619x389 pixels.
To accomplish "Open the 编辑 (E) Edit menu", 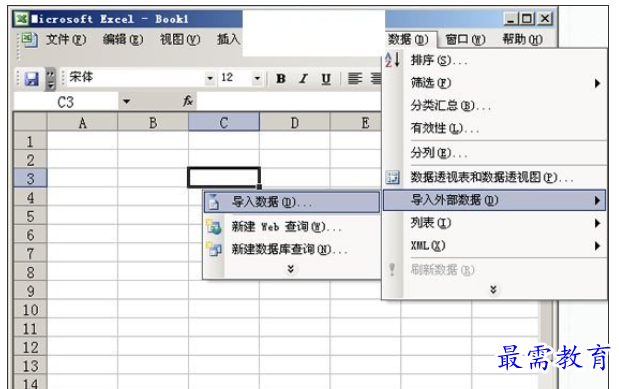I will coord(123,39).
